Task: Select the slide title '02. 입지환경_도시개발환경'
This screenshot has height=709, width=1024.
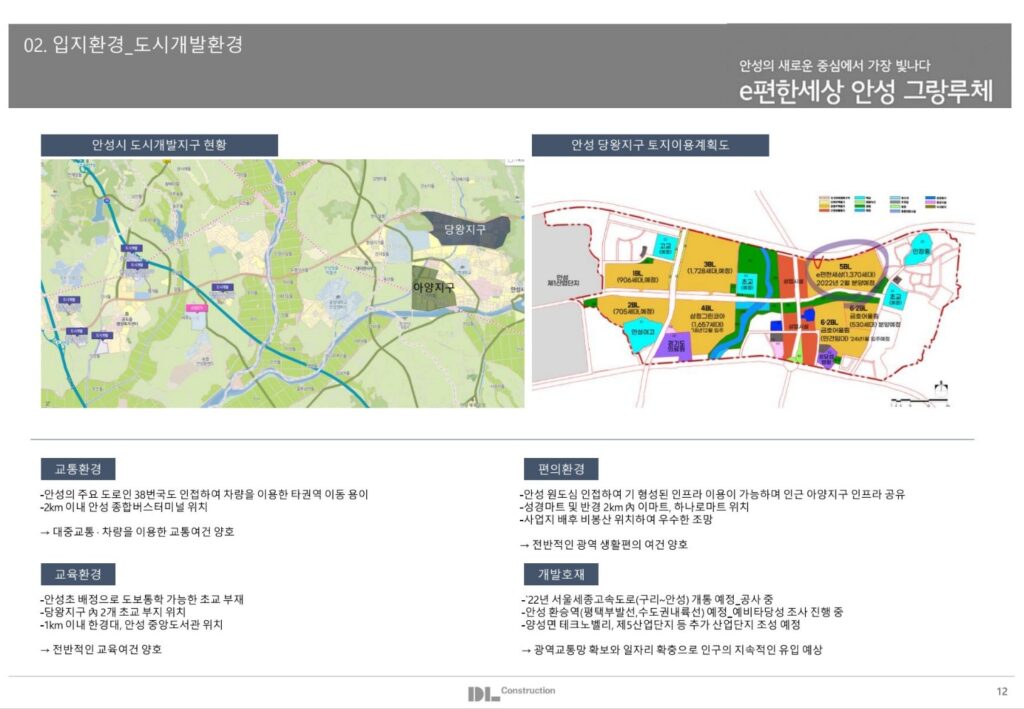Action: tap(133, 44)
